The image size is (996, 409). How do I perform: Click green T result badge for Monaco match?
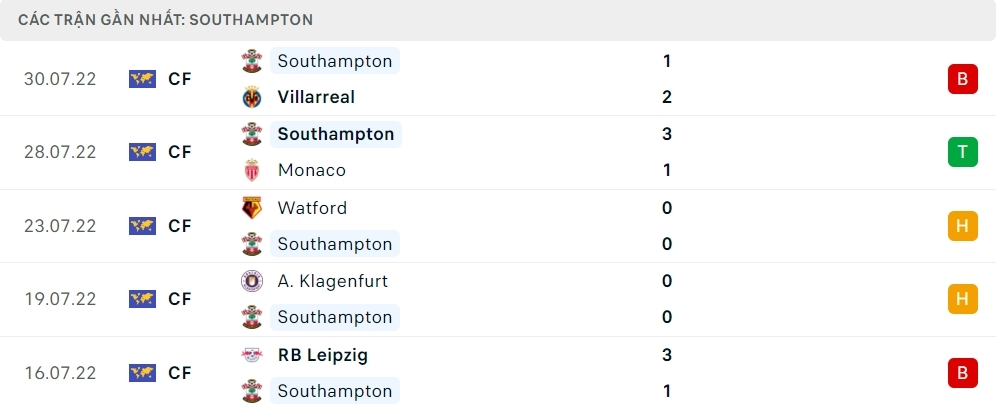click(x=962, y=152)
